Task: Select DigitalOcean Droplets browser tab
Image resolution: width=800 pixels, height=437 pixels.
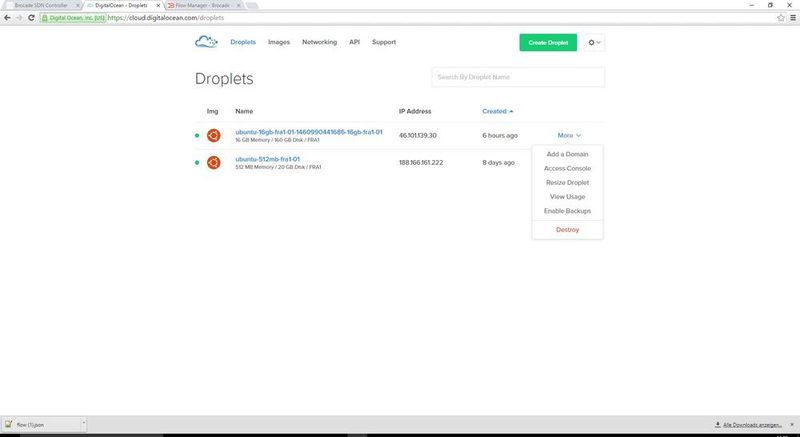Action: tap(121, 5)
